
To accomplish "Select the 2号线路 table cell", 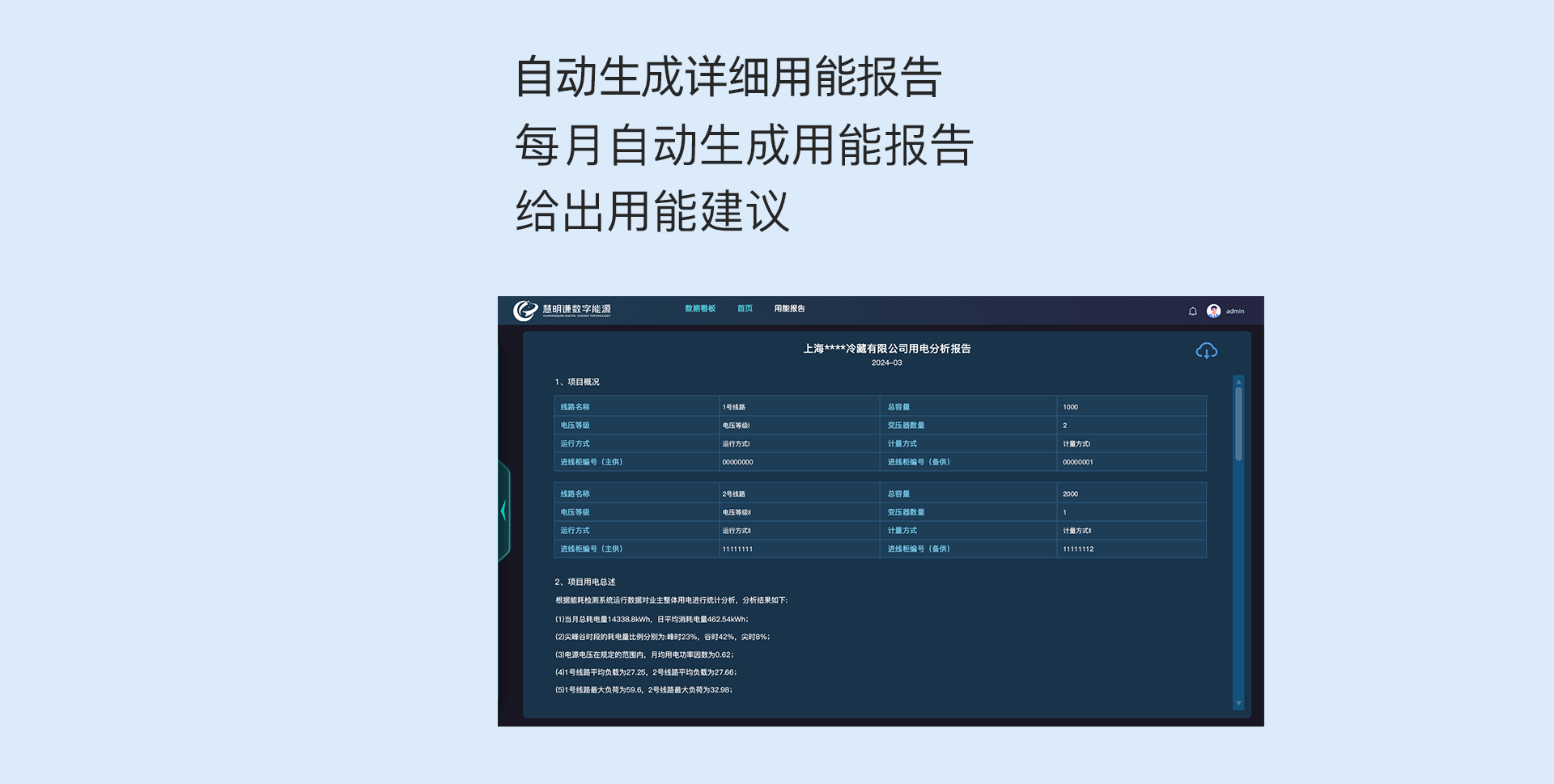I will click(x=734, y=494).
